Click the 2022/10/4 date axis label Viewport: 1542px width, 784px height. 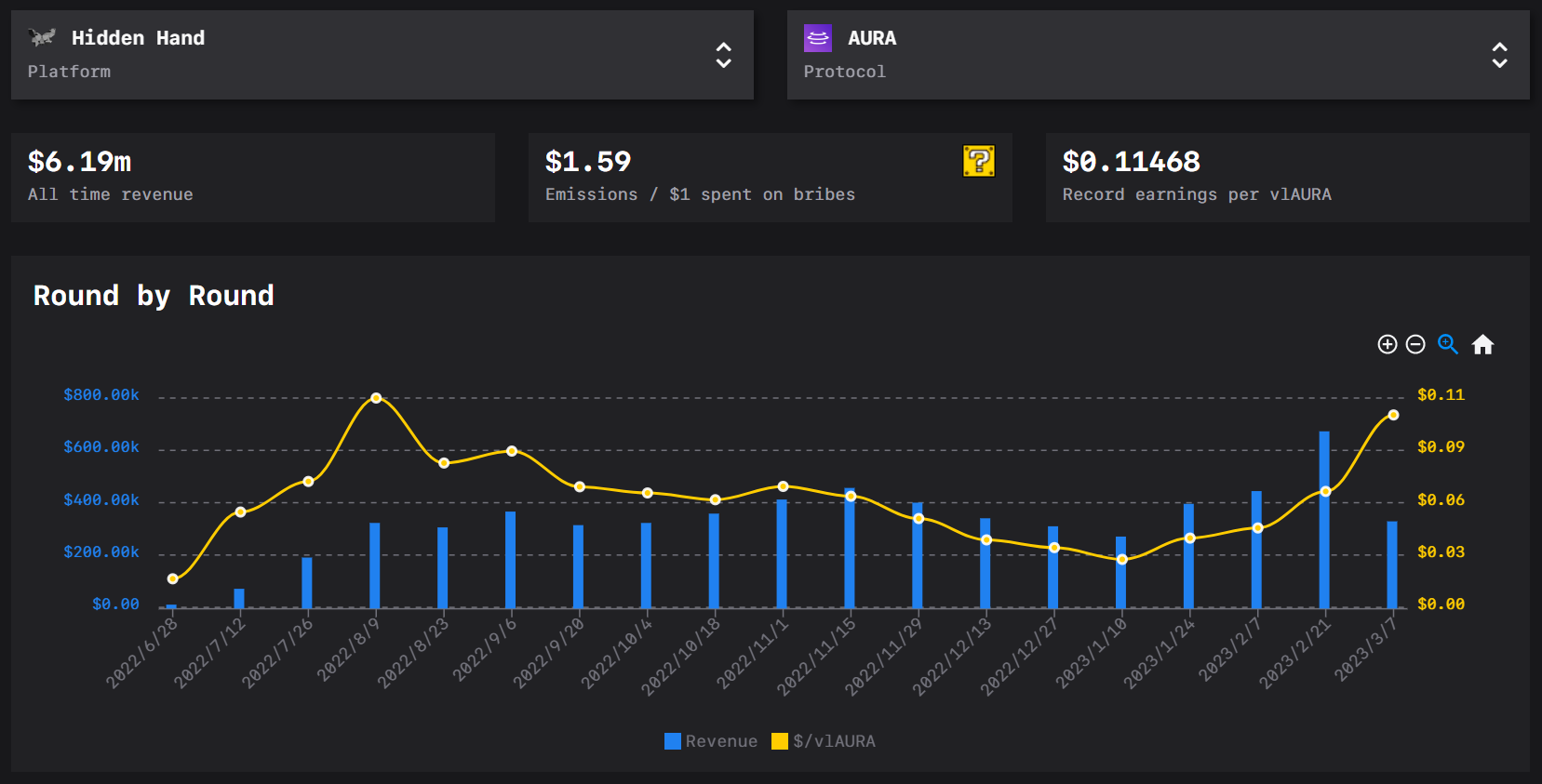tap(617, 653)
